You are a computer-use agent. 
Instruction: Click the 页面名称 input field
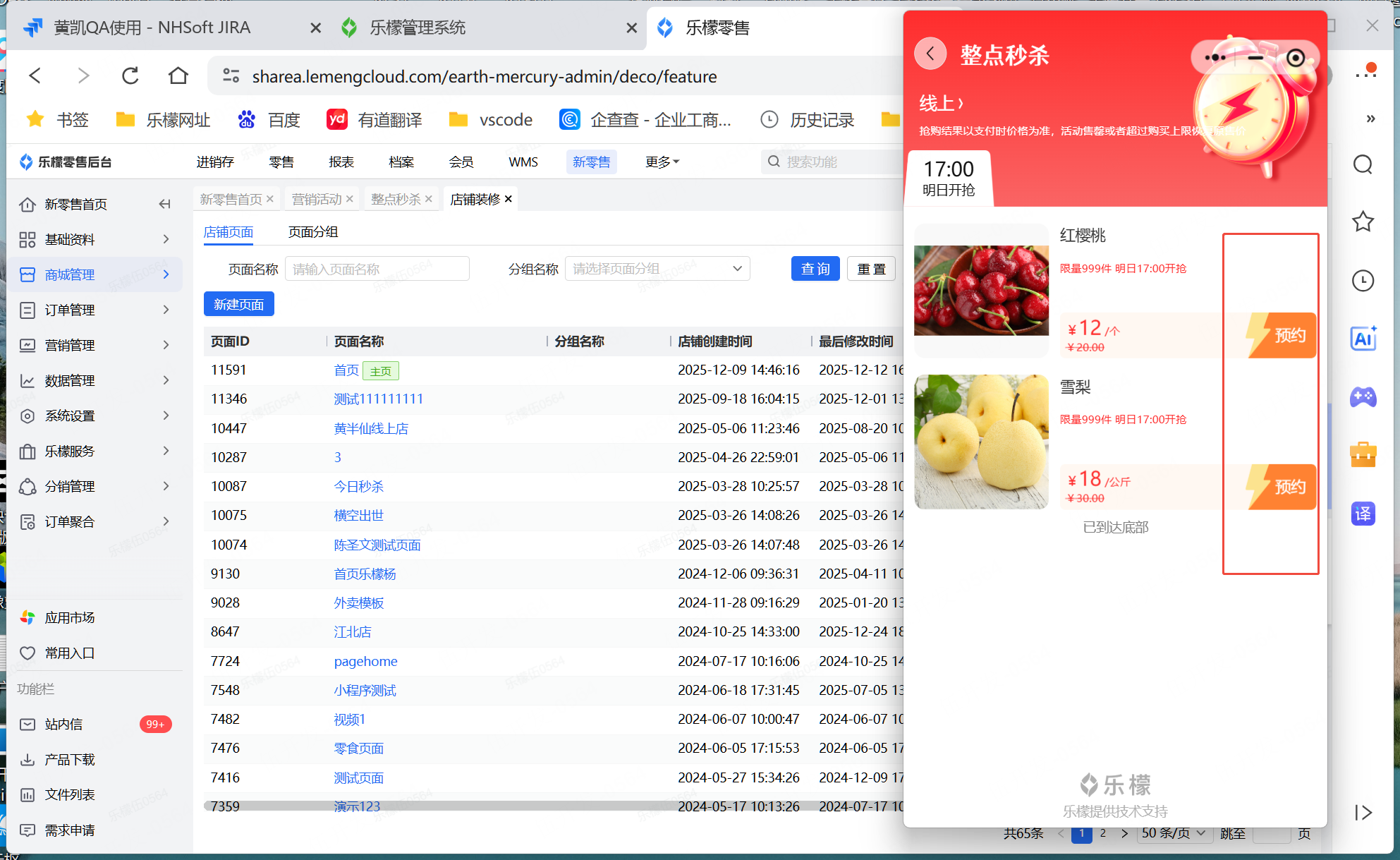click(377, 269)
